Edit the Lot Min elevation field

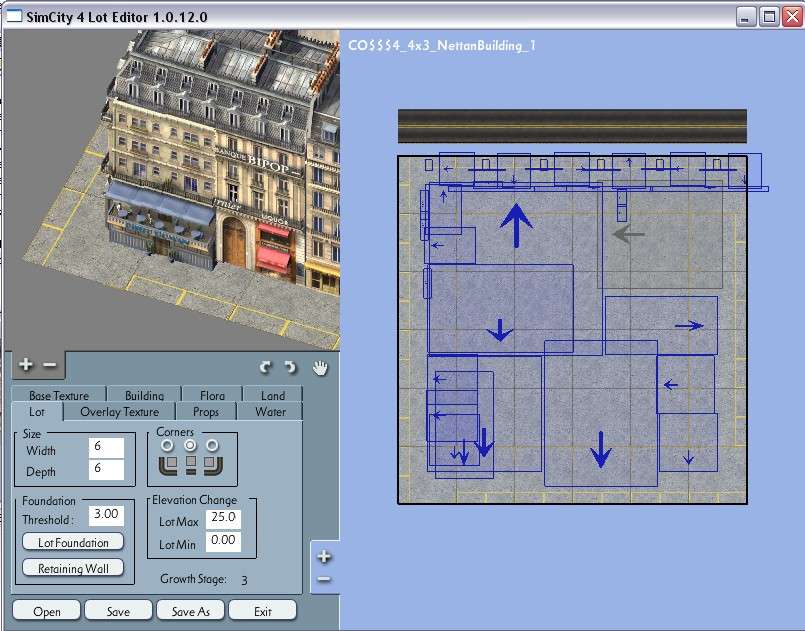coord(223,542)
